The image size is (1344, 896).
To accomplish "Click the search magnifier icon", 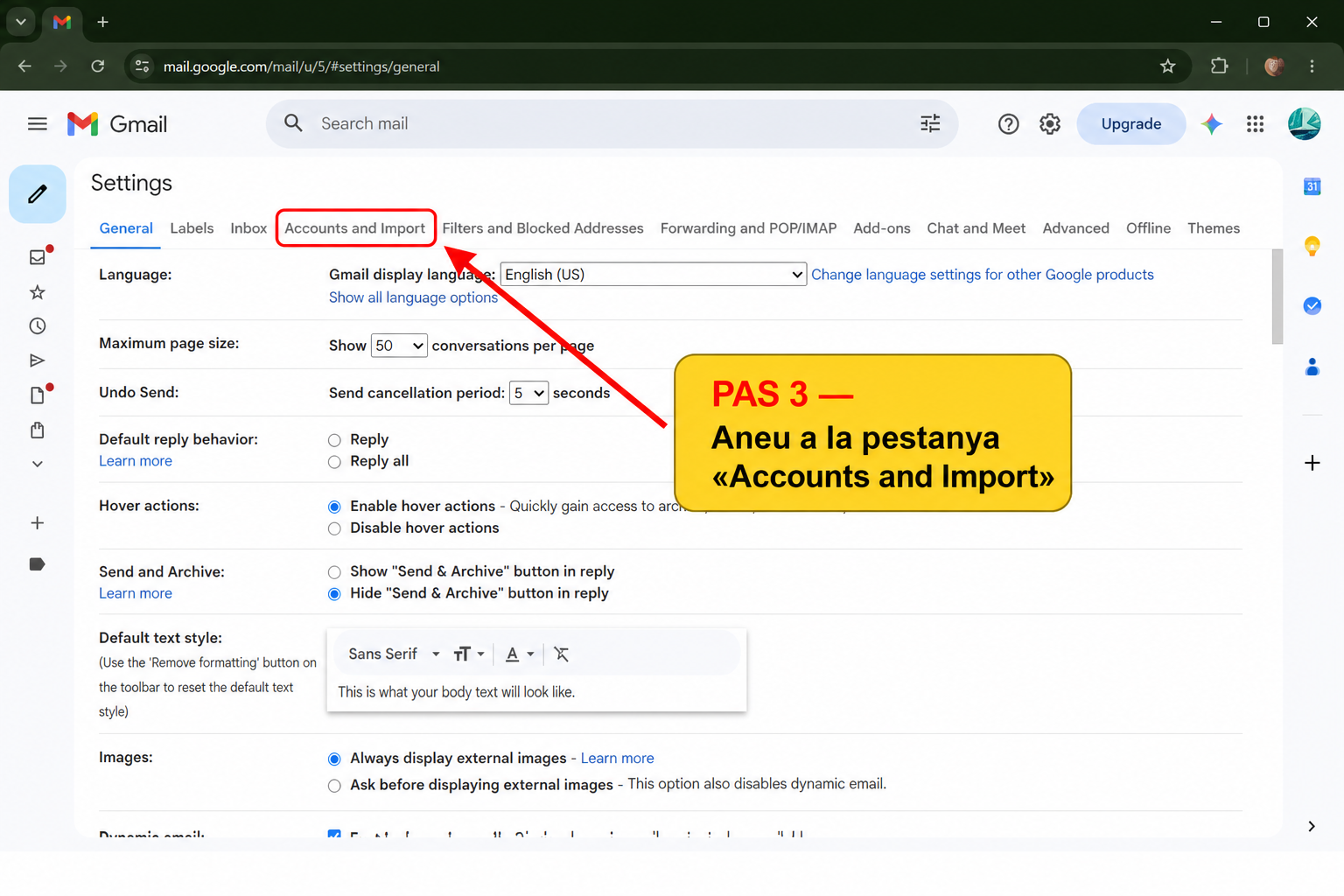I will [293, 123].
